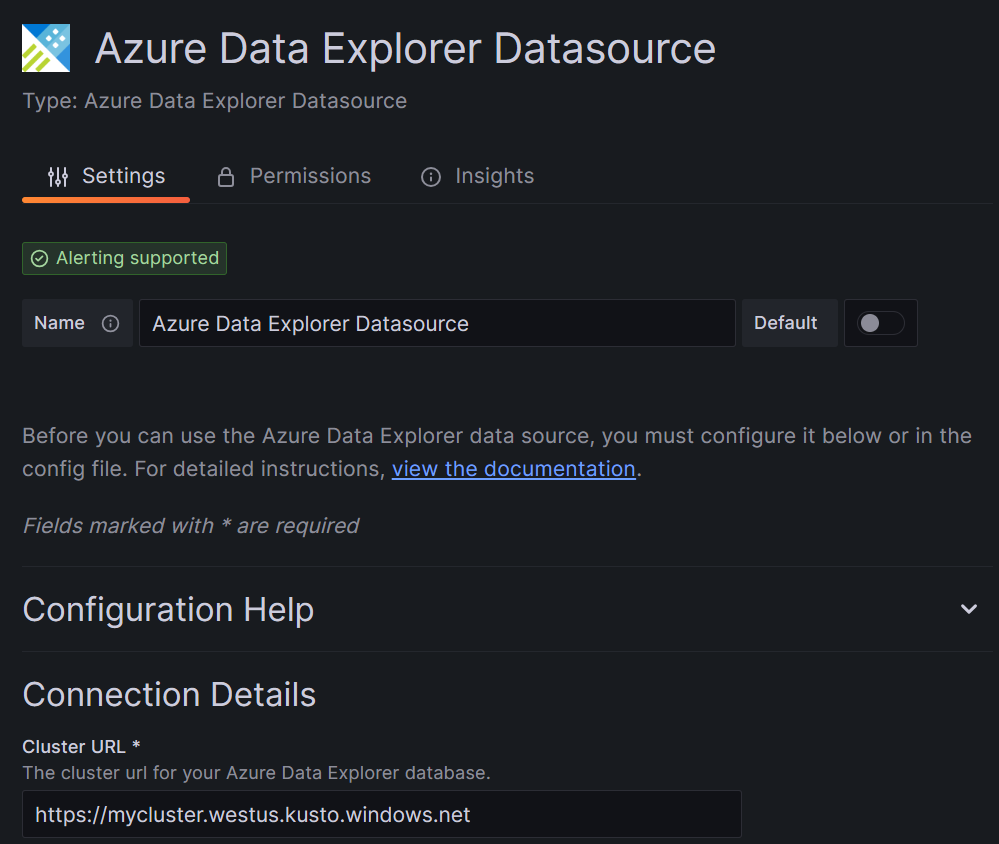Screen dimensions: 999x844
Task: Click the info icon beside Insights
Action: (430, 176)
